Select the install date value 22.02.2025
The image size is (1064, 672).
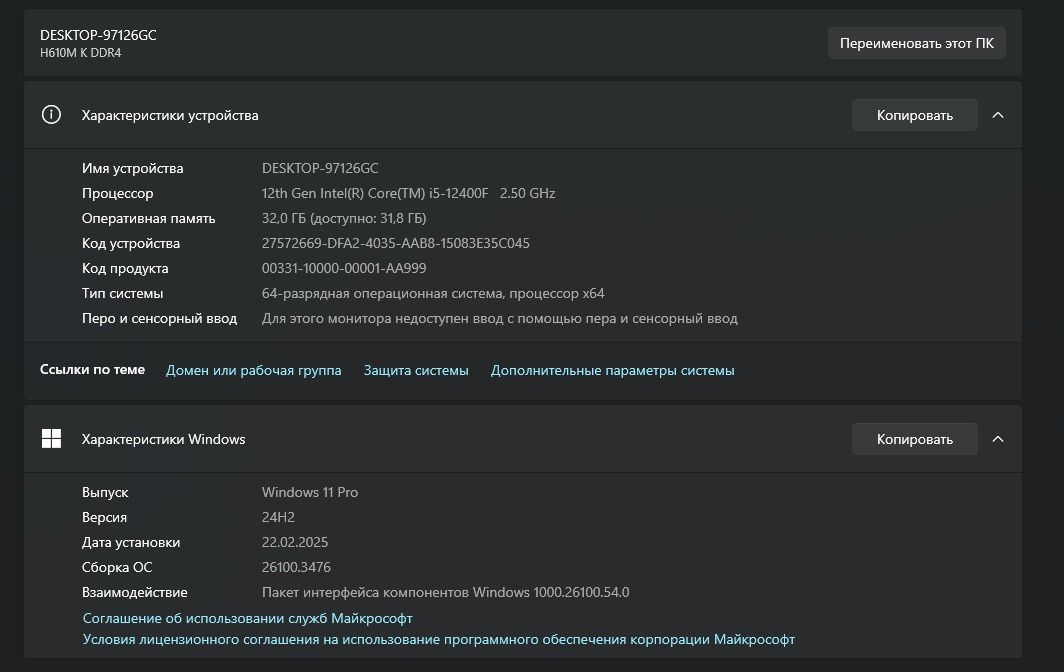coord(295,542)
